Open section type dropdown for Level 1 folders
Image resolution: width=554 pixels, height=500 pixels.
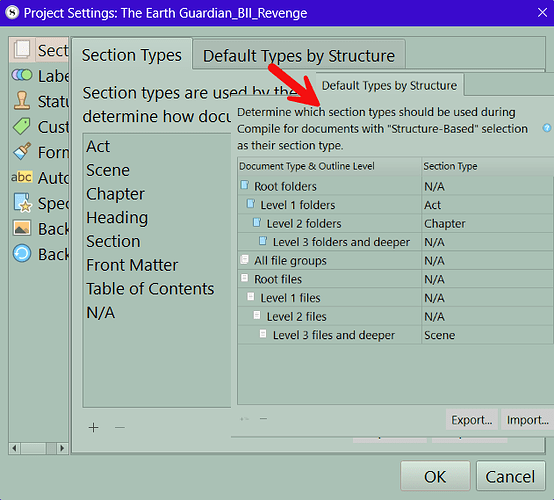point(487,205)
